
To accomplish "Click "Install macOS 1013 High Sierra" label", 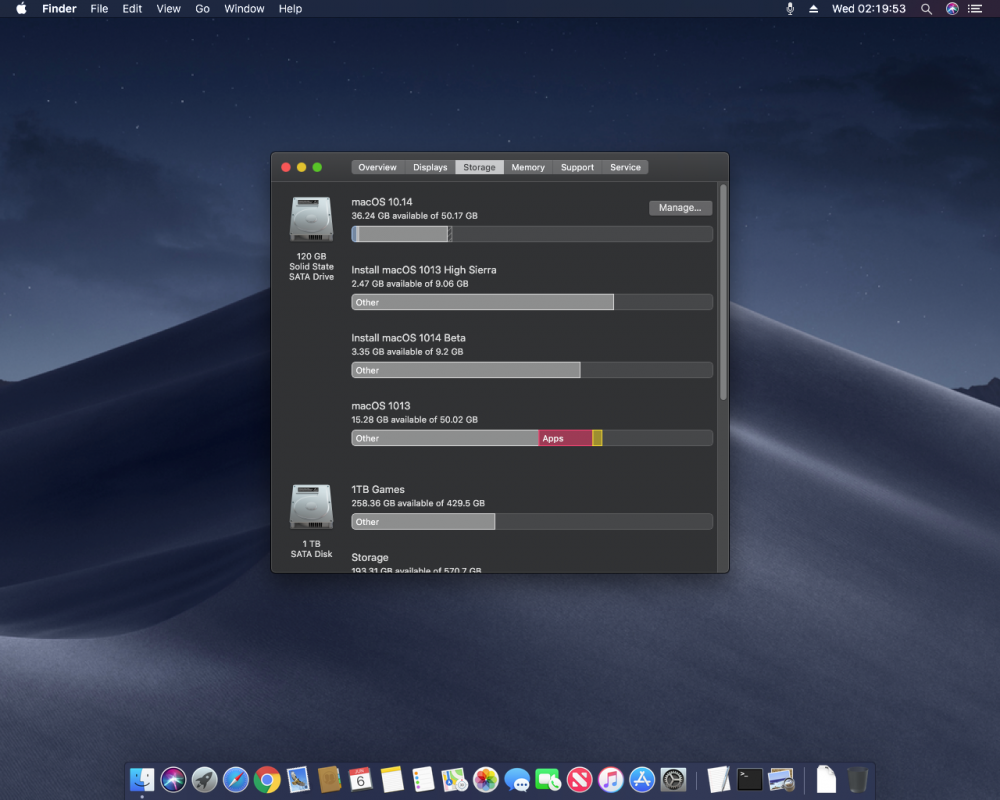I will pyautogui.click(x=423, y=270).
